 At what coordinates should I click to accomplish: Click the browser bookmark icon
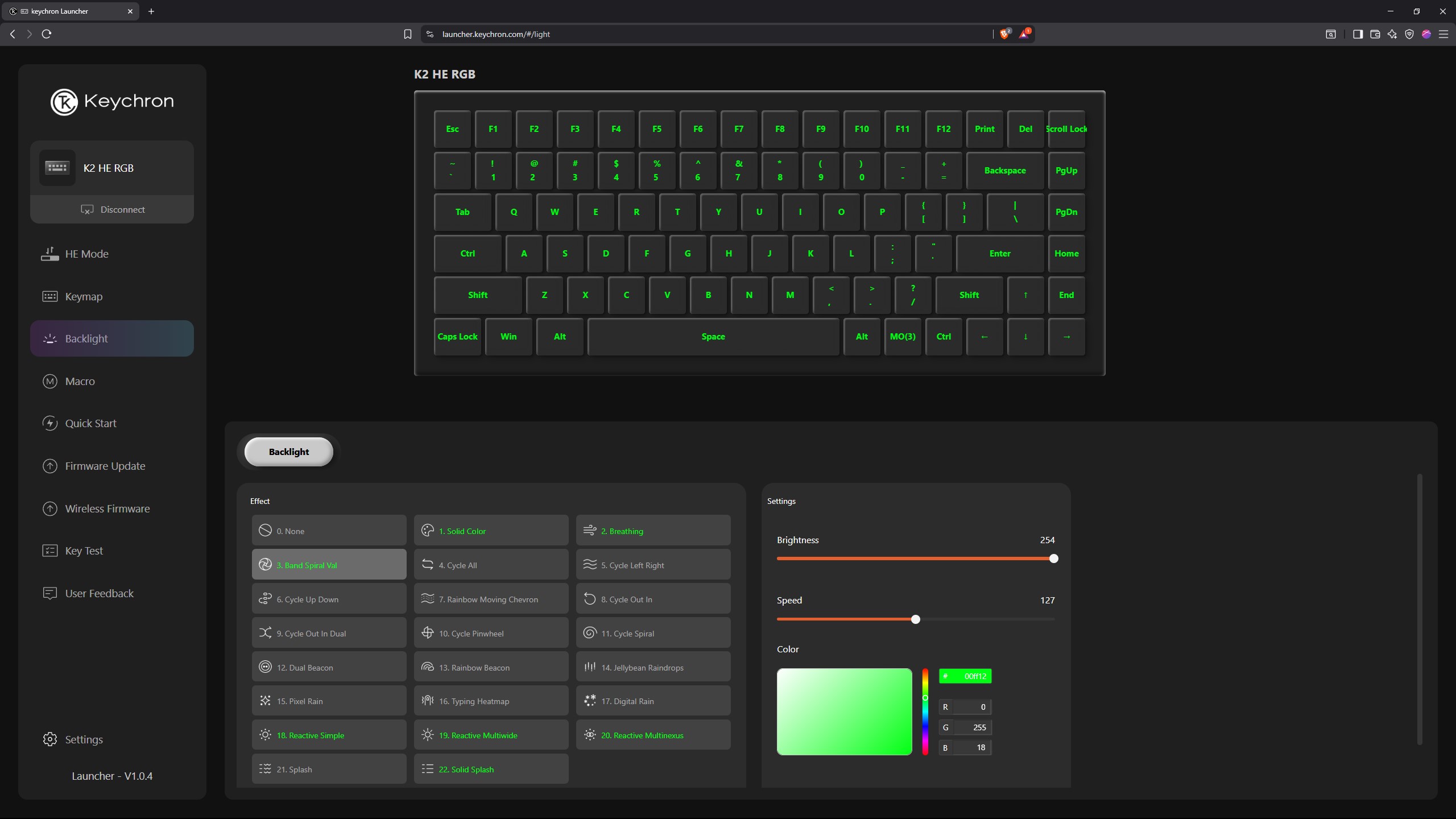tap(407, 34)
